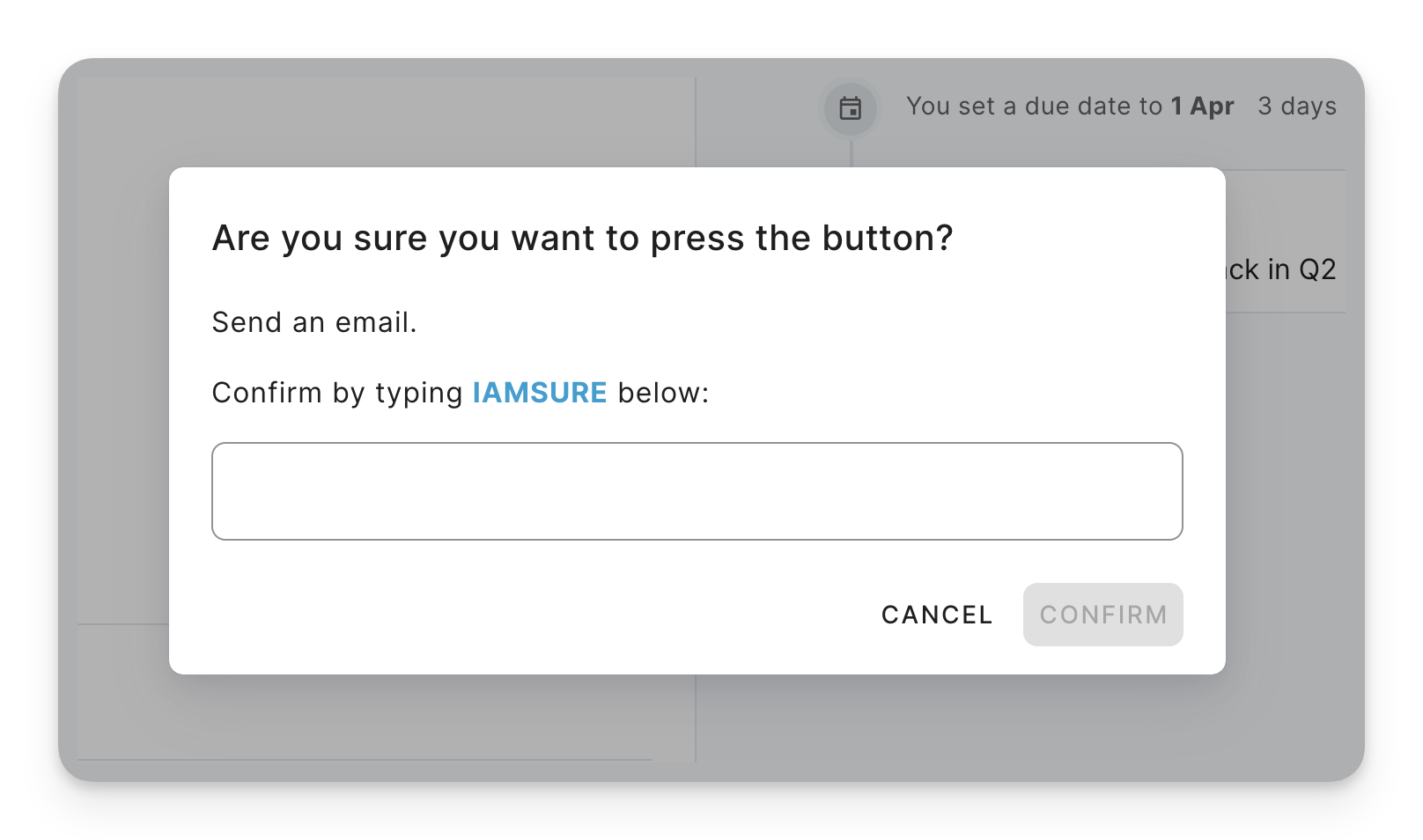Click the 3 days label

[1297, 107]
